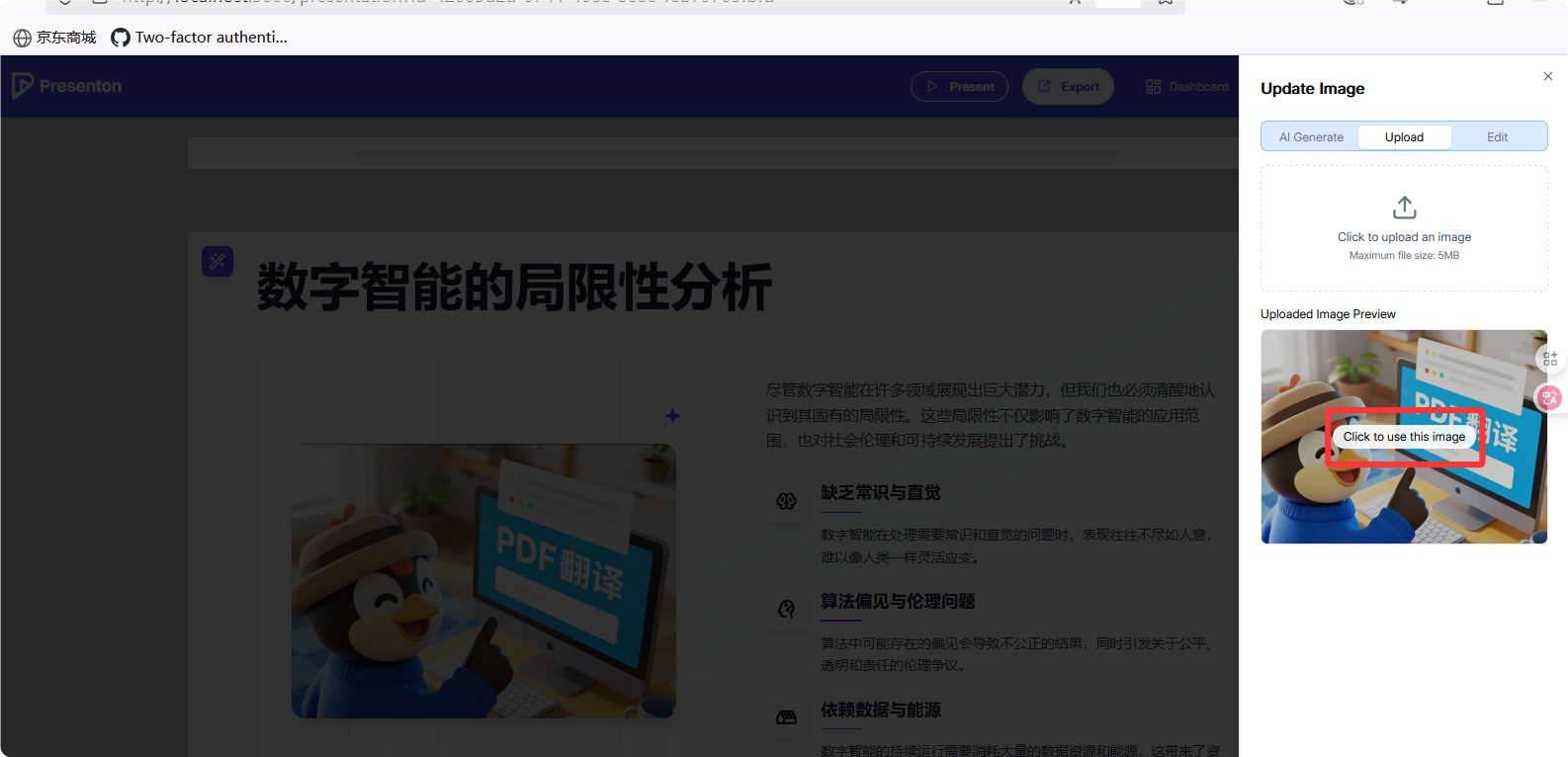Click the heading 缺乏常识与直觉

tap(881, 492)
